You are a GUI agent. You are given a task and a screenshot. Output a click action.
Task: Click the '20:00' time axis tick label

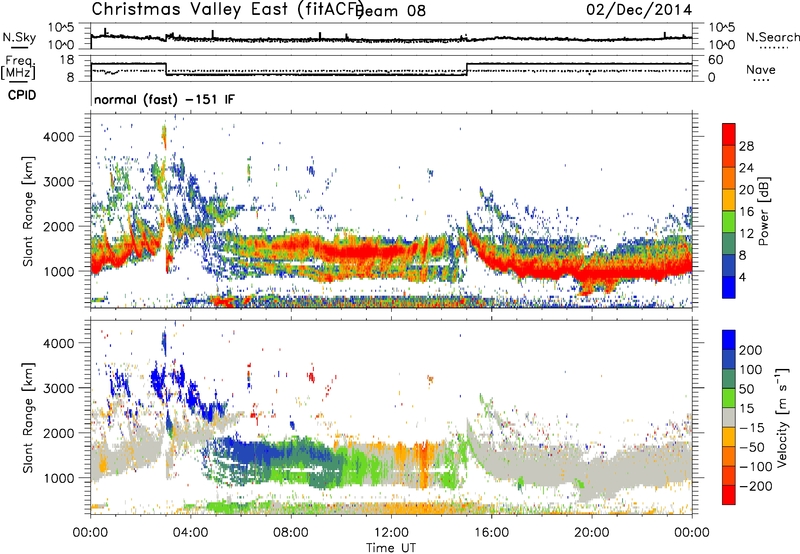coord(591,533)
